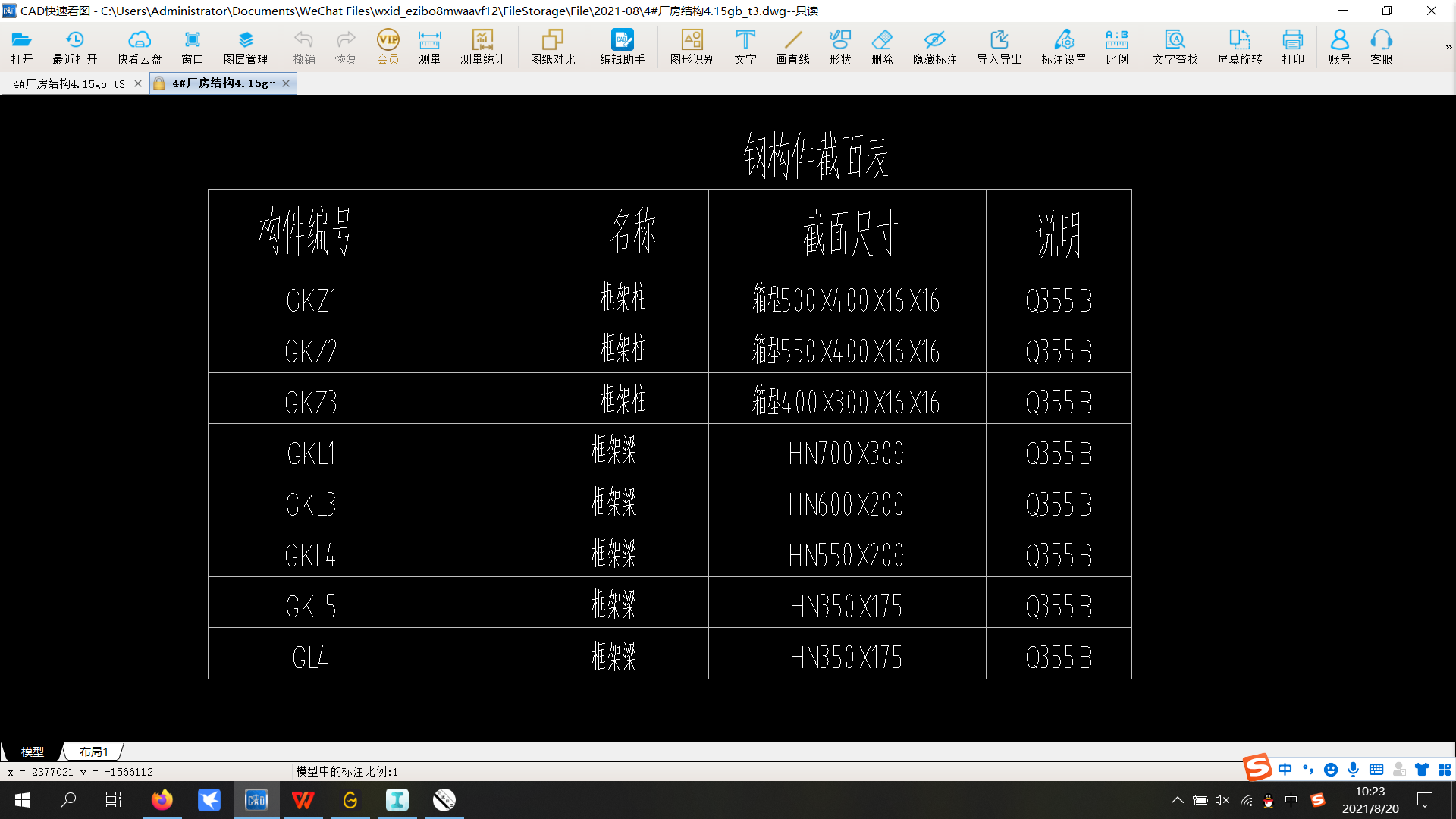
Task: Open 图纸对比 drawing compare tool
Action: click(552, 47)
